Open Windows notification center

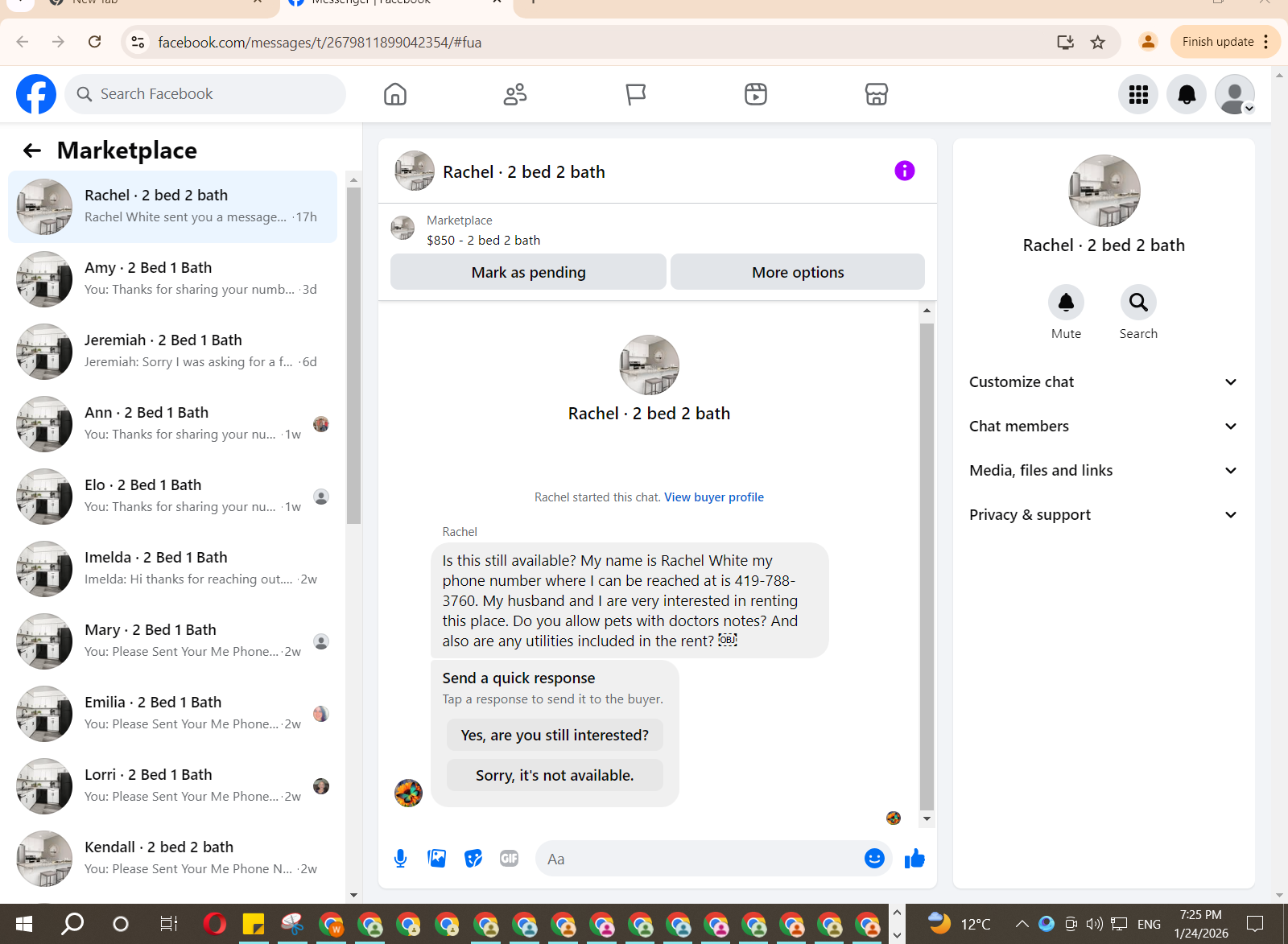(x=1255, y=924)
